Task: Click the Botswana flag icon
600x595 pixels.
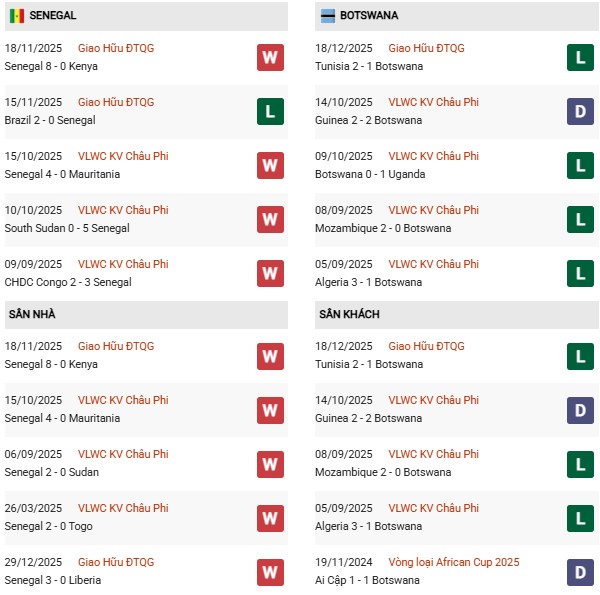Action: tap(327, 16)
